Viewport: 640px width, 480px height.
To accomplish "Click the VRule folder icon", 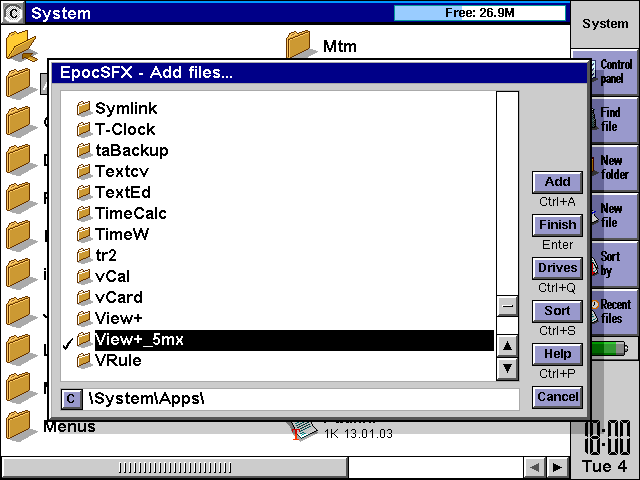I will 84,360.
